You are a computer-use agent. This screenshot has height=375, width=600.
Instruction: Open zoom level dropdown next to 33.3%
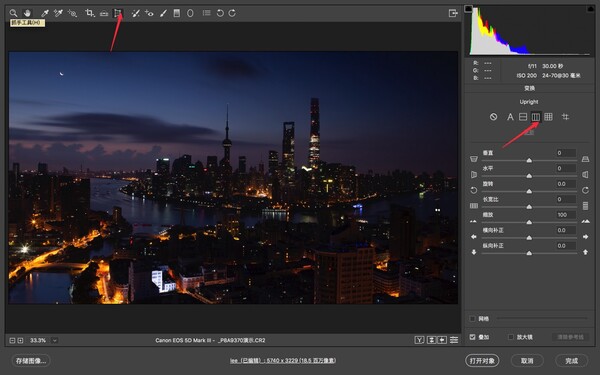55,340
